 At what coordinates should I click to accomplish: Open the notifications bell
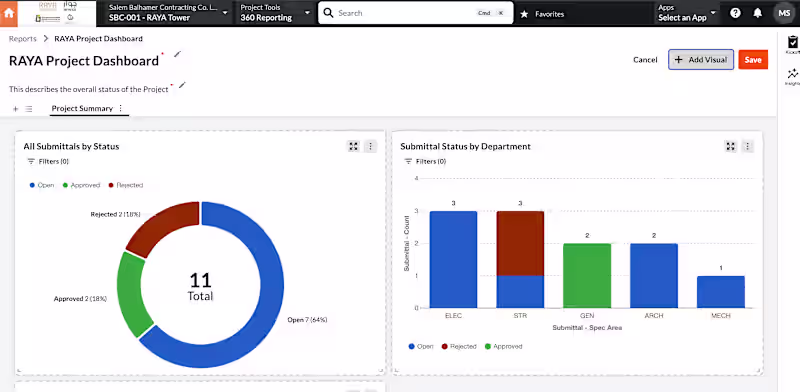[x=758, y=13]
